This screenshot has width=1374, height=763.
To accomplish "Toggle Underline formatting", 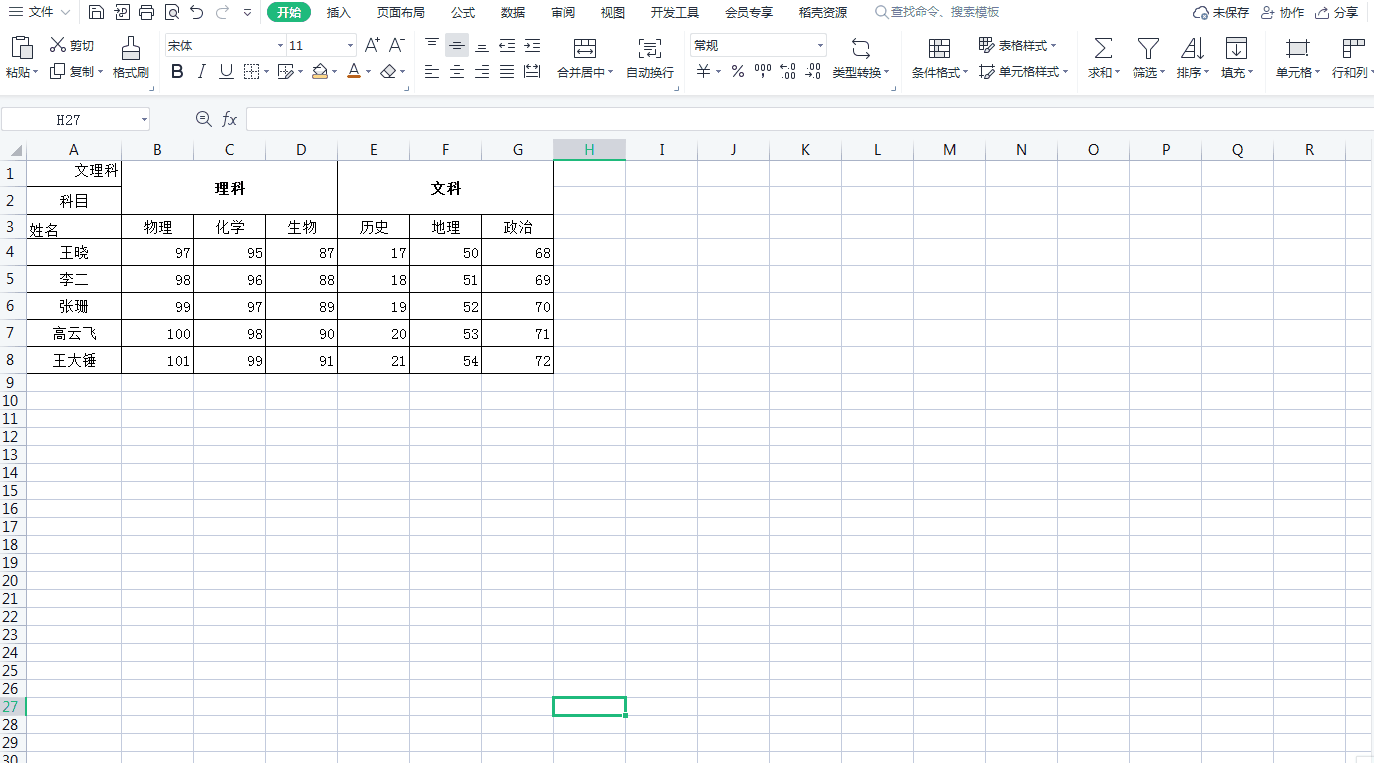I will (226, 72).
